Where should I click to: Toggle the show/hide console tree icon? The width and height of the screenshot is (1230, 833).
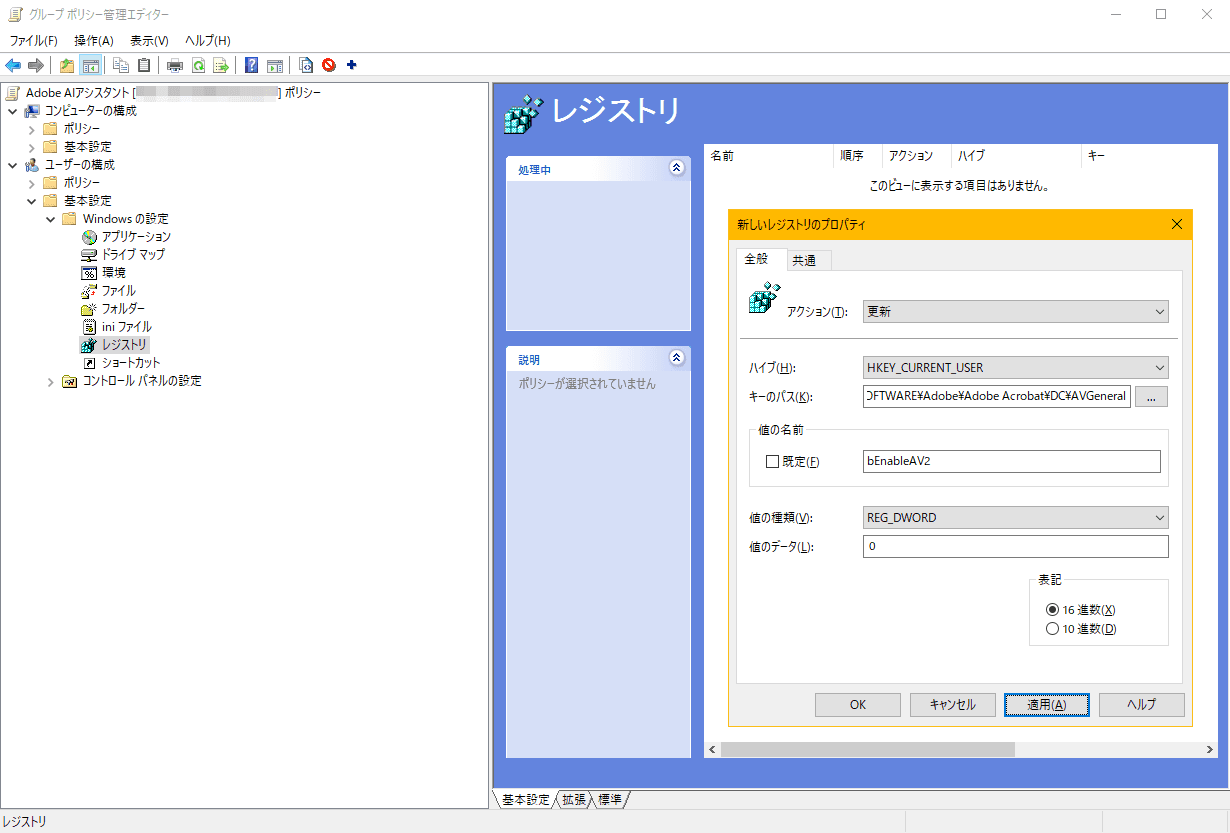tap(91, 65)
